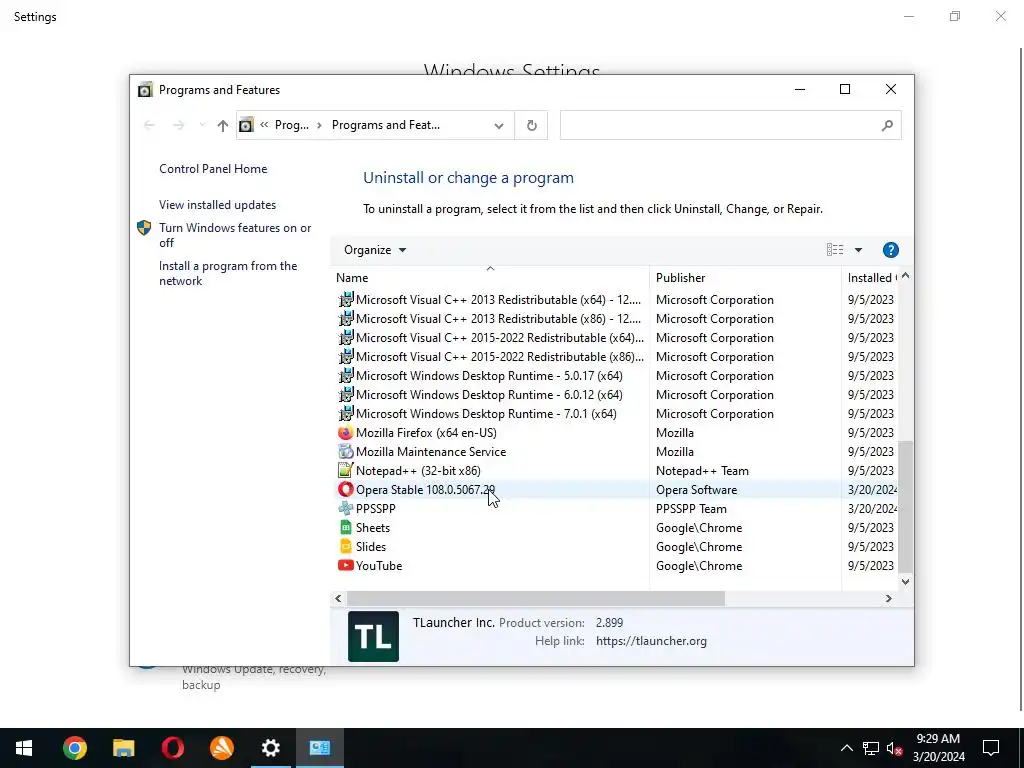Open Google Chrome from the taskbar
The width and height of the screenshot is (1024, 768).
(74, 748)
